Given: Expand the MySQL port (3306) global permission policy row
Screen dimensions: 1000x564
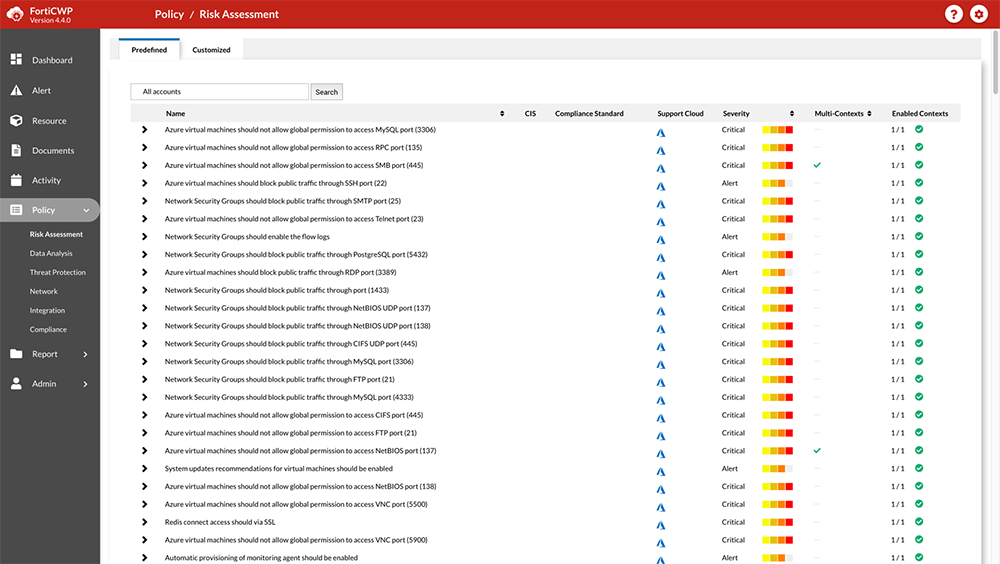Looking at the screenshot, I should click(145, 130).
